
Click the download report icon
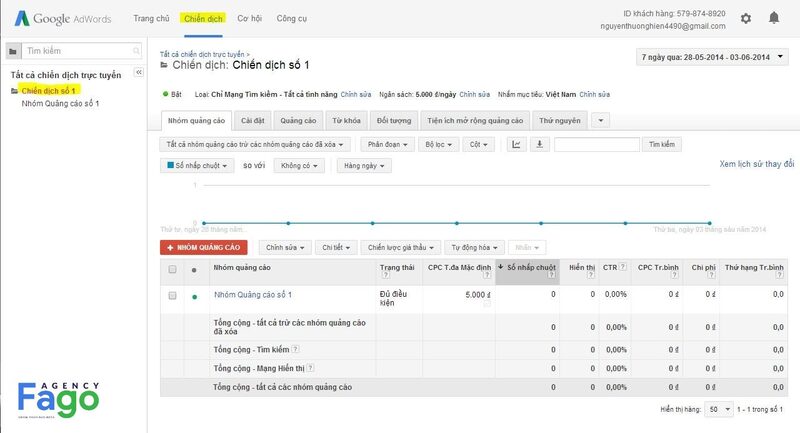(x=539, y=144)
